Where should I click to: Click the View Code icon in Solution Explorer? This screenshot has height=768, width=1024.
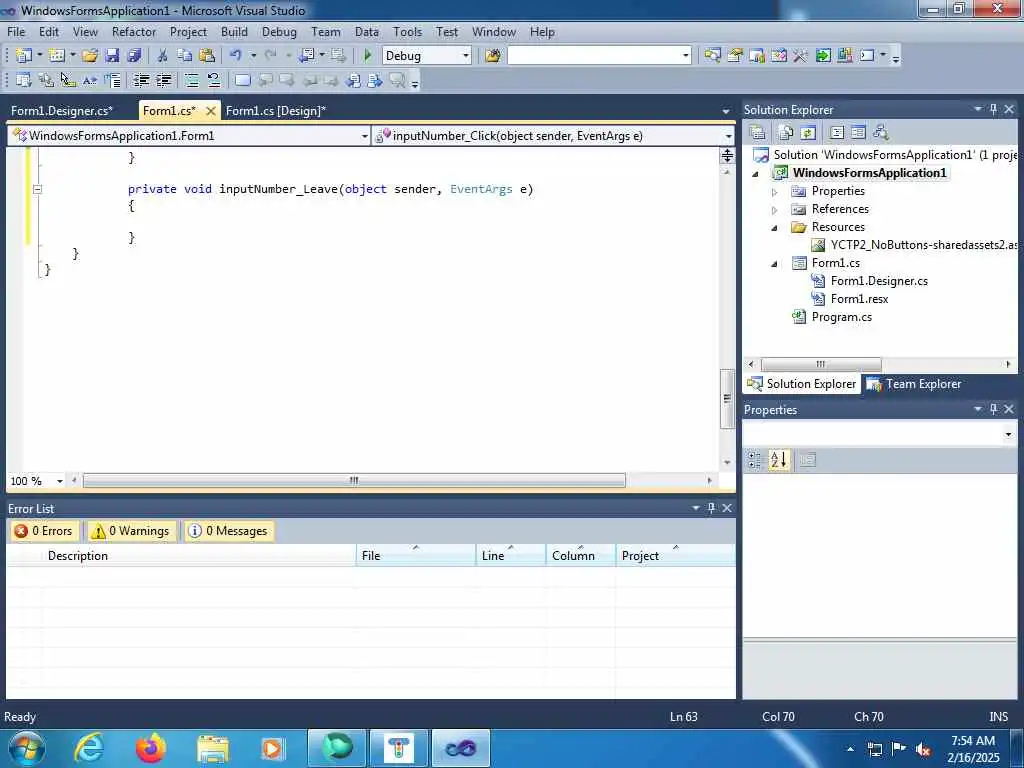pos(837,133)
